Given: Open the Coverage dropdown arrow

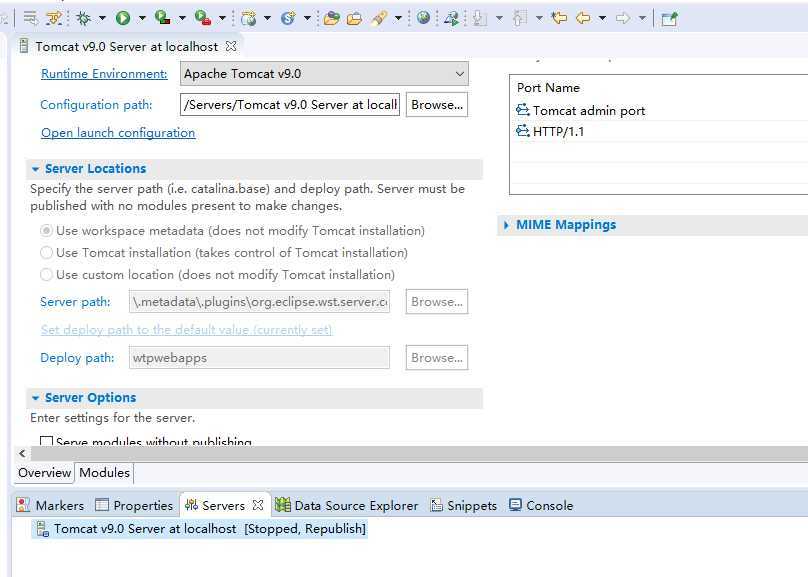Looking at the screenshot, I should click(x=182, y=19).
